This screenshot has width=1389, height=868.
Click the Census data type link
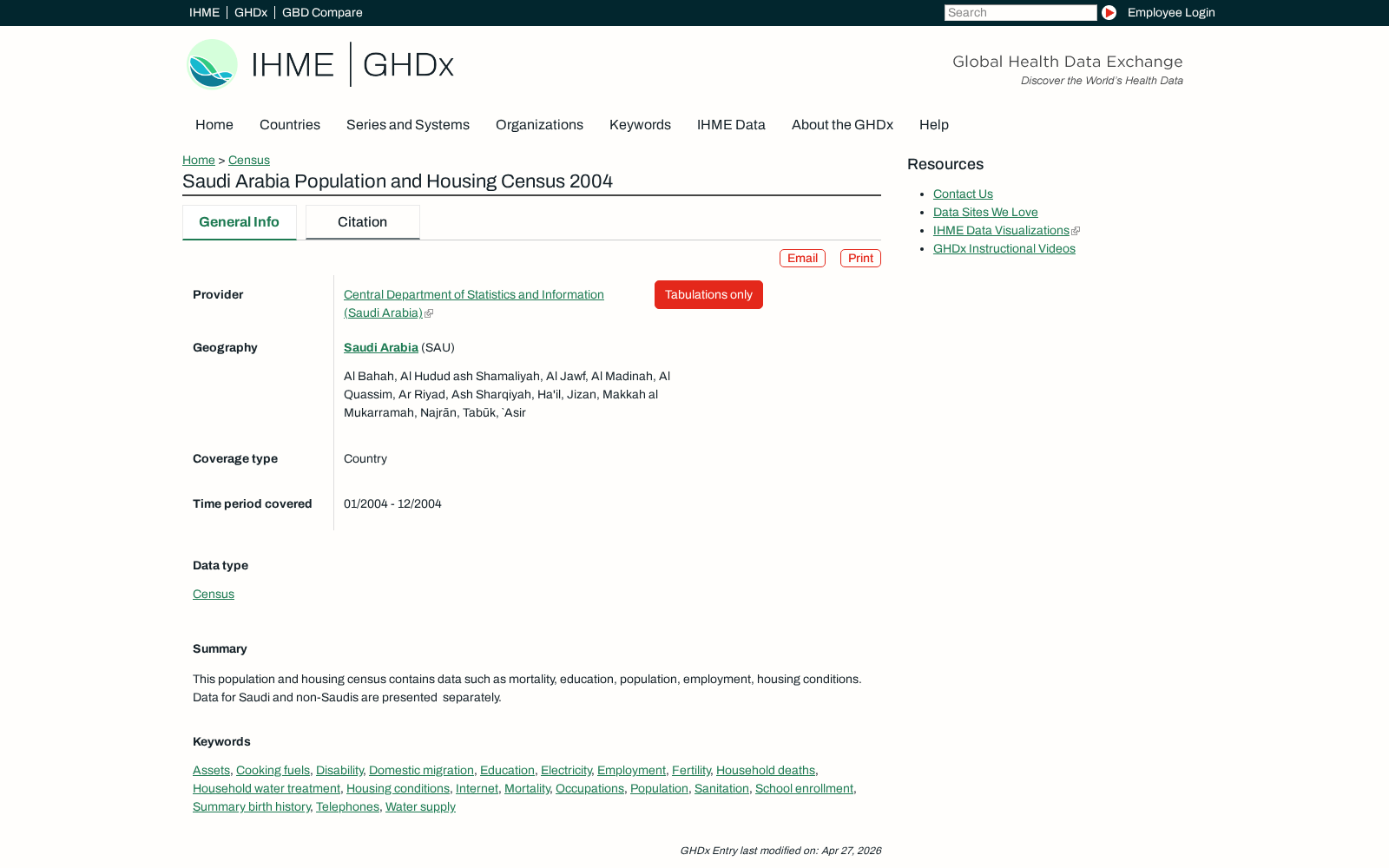pos(214,594)
